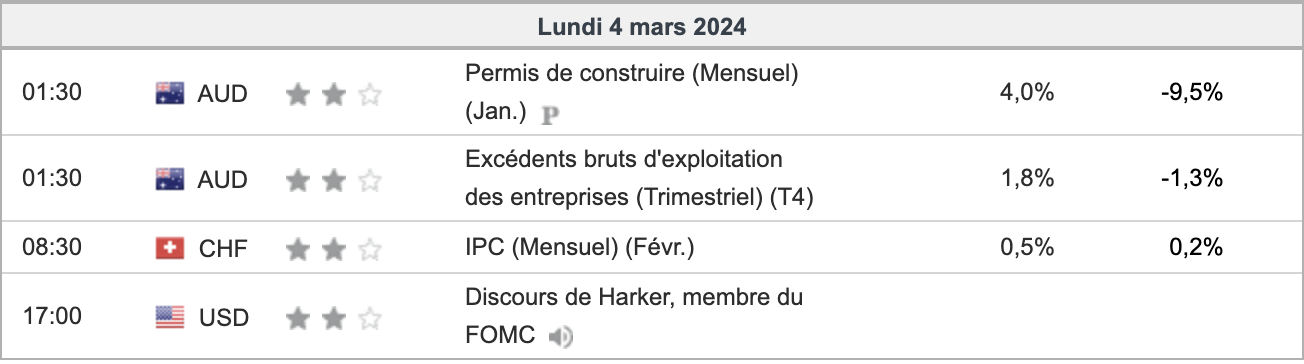Click the 17:00 time of Harker speech
The image size is (1304, 364).
[x=52, y=317]
